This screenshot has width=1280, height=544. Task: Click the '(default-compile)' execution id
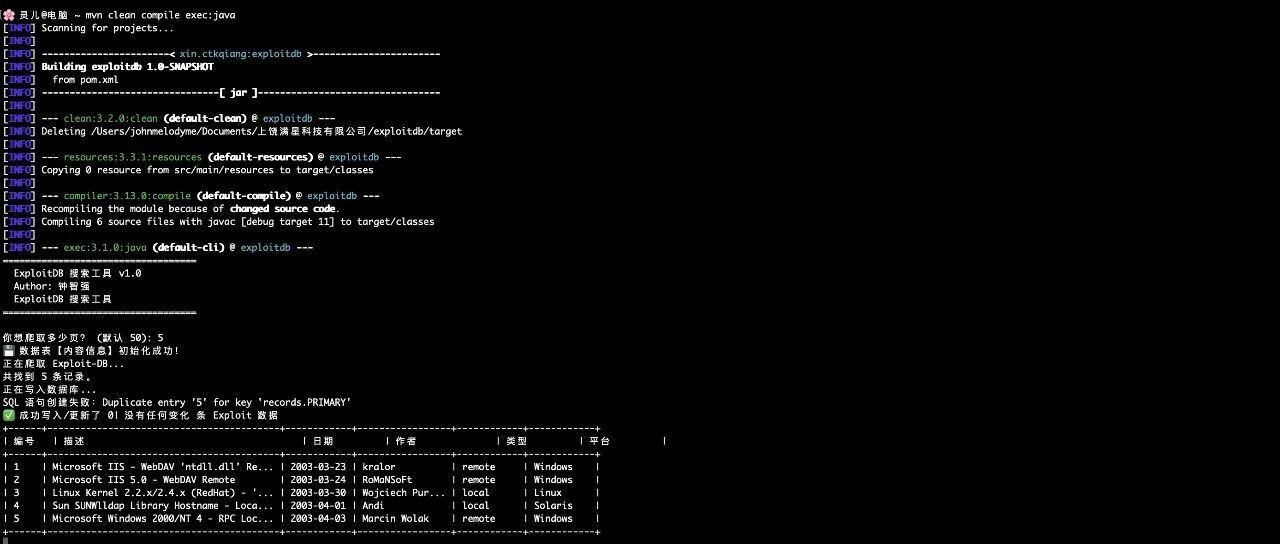243,195
